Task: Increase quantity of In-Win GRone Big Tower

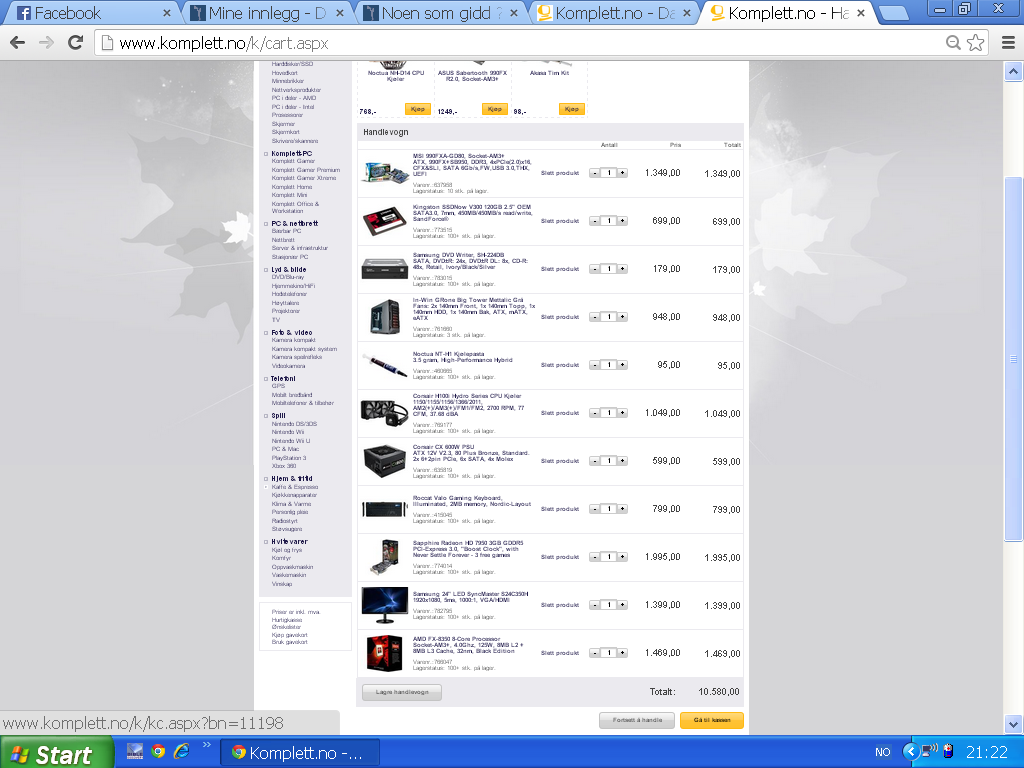Action: [622, 317]
